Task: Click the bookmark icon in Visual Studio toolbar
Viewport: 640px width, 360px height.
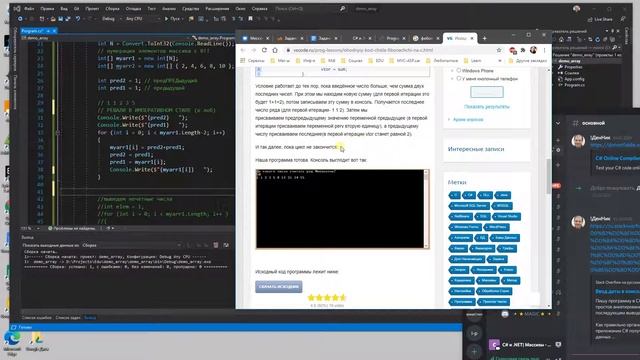Action: [x=250, y=19]
